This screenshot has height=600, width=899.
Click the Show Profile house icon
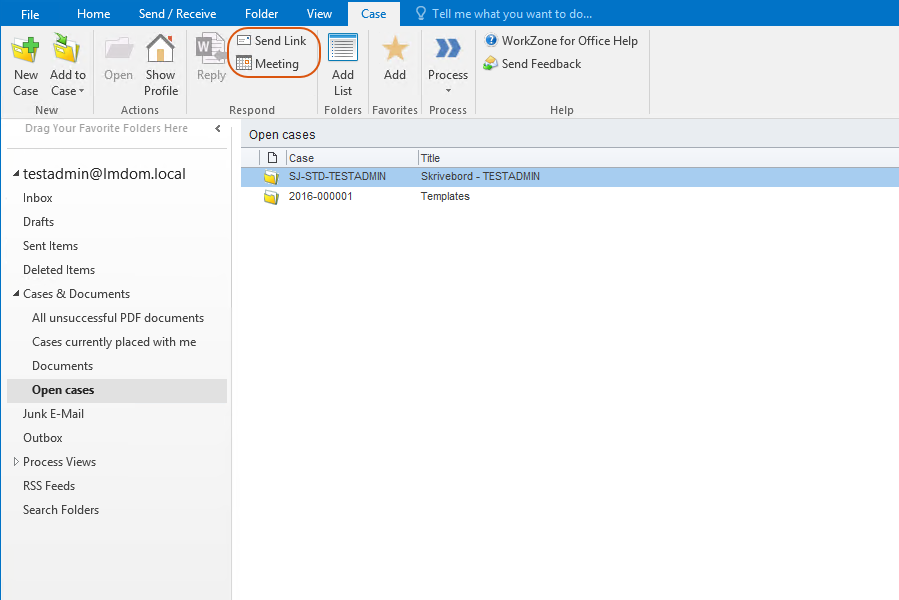tap(161, 50)
